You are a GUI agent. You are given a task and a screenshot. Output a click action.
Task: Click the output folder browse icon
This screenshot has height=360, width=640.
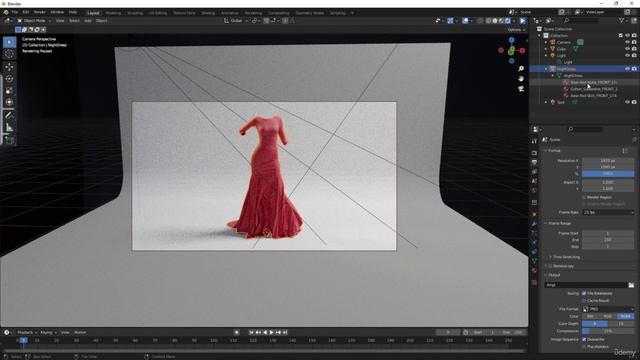coord(631,285)
